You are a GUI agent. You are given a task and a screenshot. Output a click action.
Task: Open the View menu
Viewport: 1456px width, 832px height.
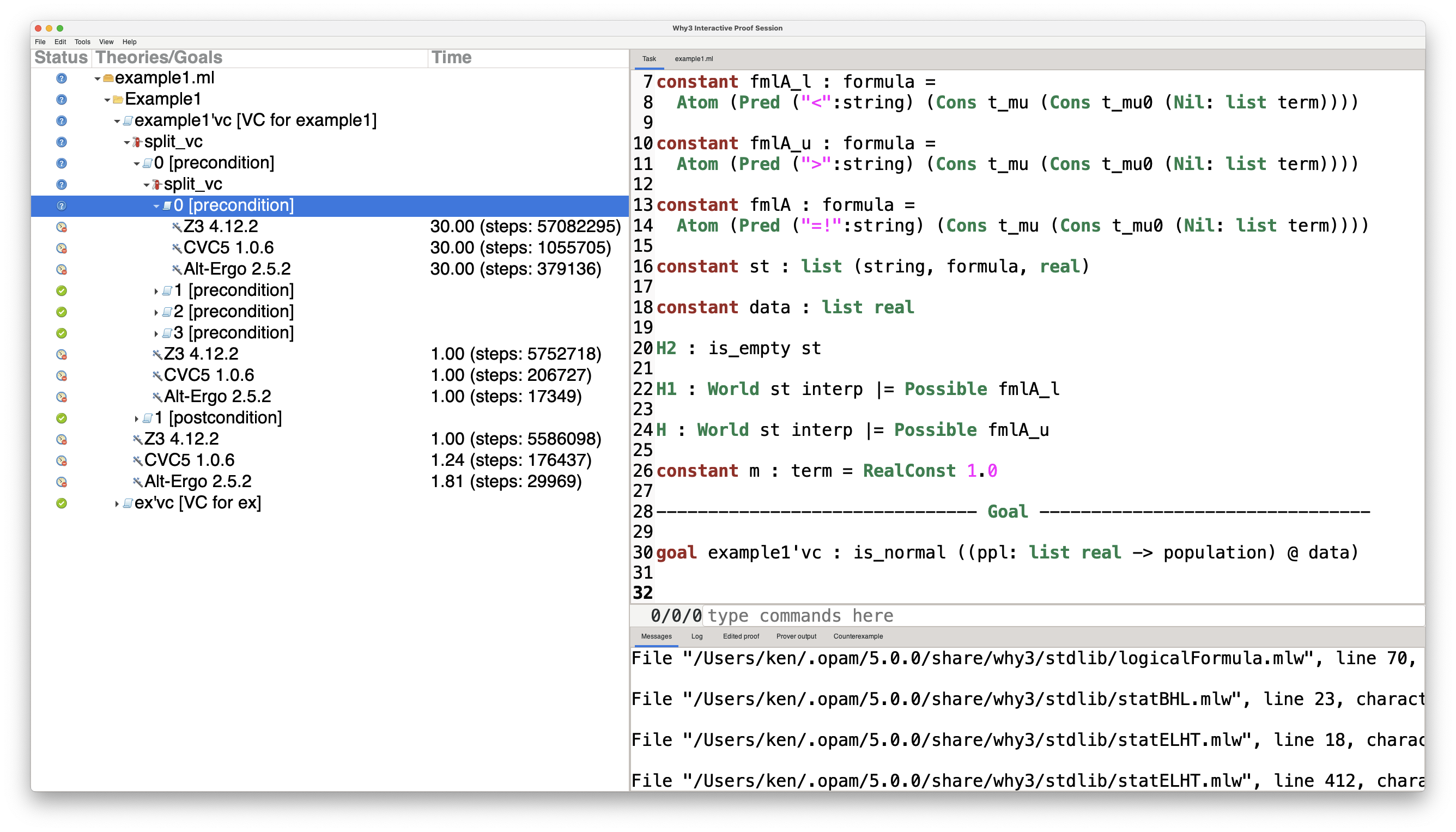coord(106,42)
